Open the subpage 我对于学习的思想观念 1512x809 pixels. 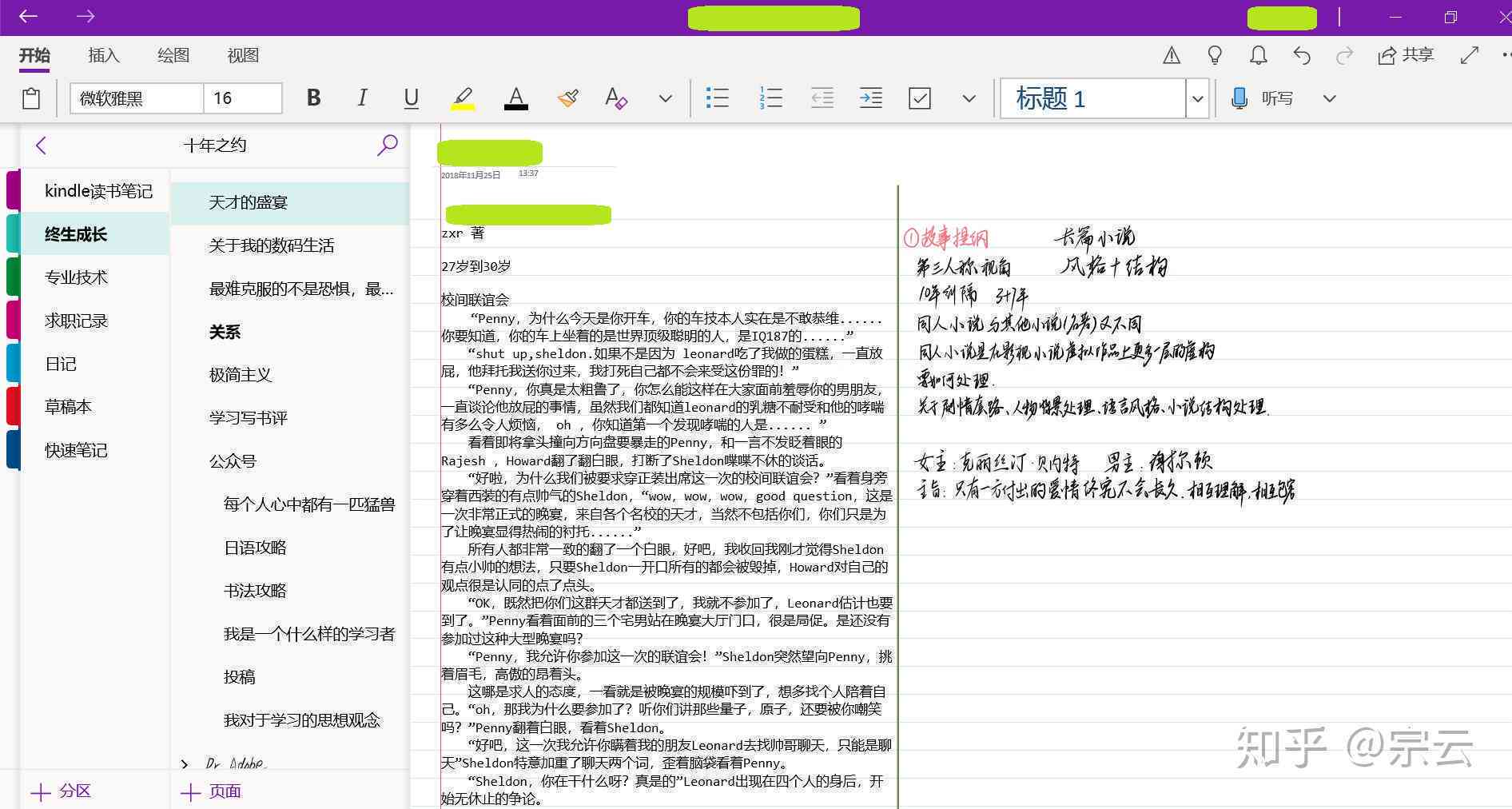click(x=290, y=720)
